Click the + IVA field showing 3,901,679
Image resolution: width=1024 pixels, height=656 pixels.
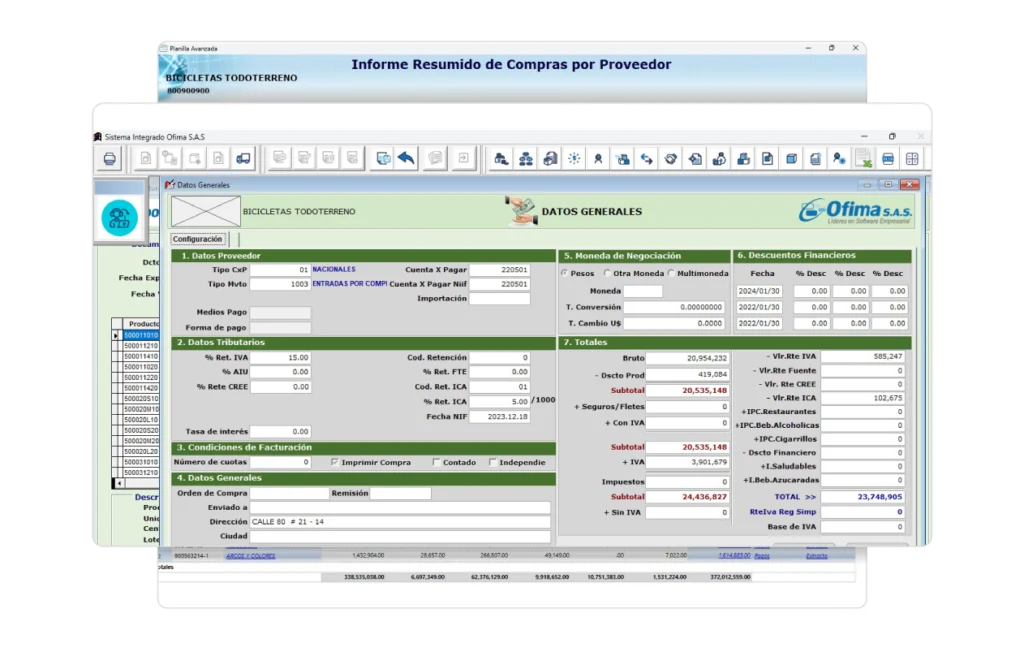[687, 462]
